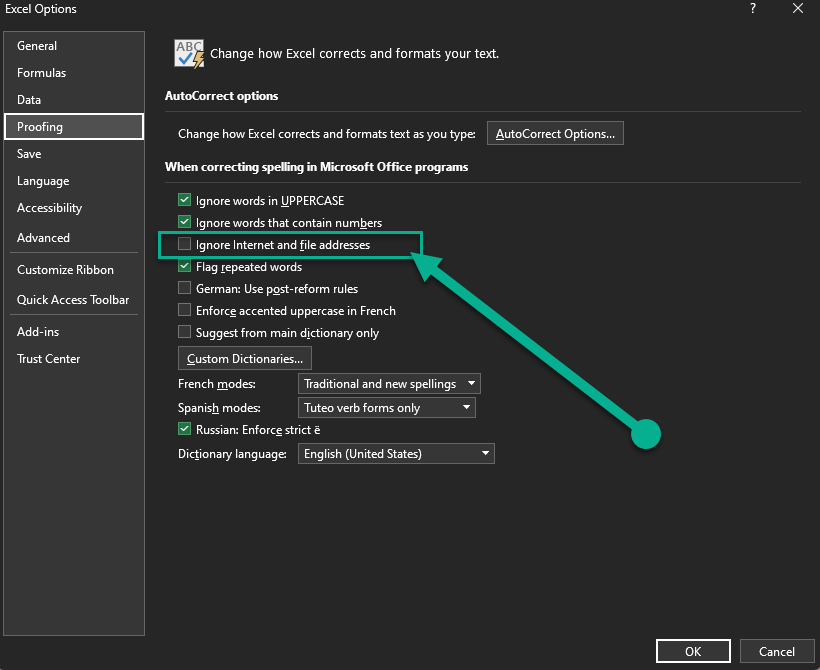820x670 pixels.
Task: Click the Excel Options window title
Action: 41,9
